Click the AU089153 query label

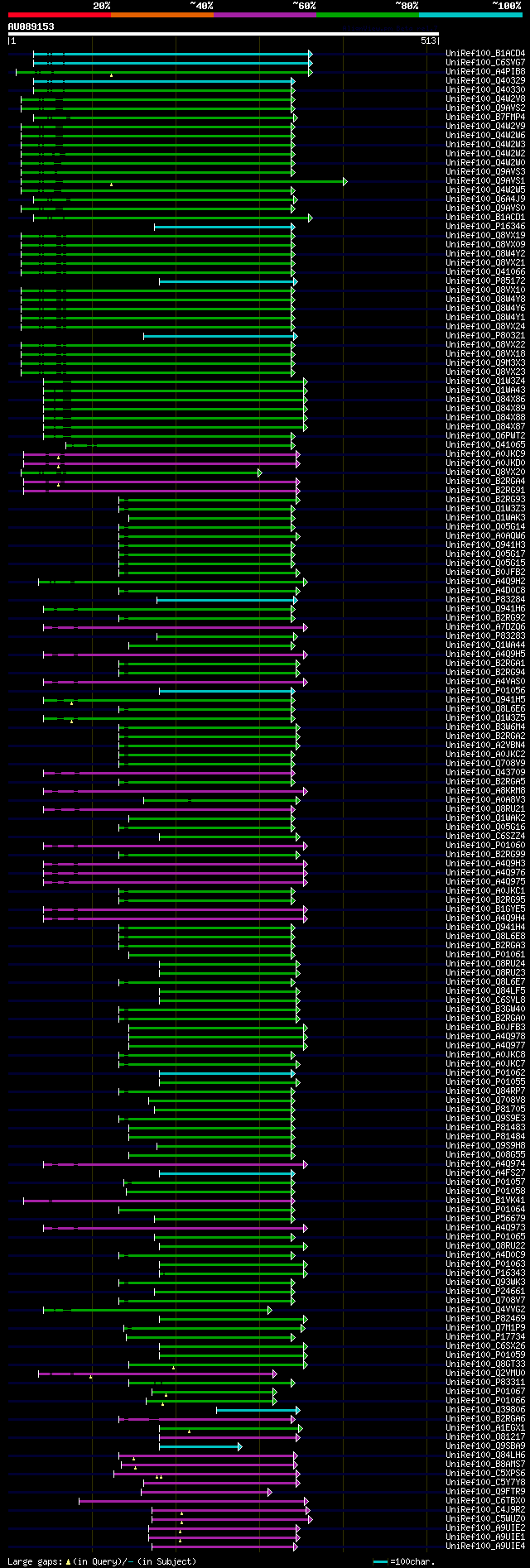coord(31,26)
